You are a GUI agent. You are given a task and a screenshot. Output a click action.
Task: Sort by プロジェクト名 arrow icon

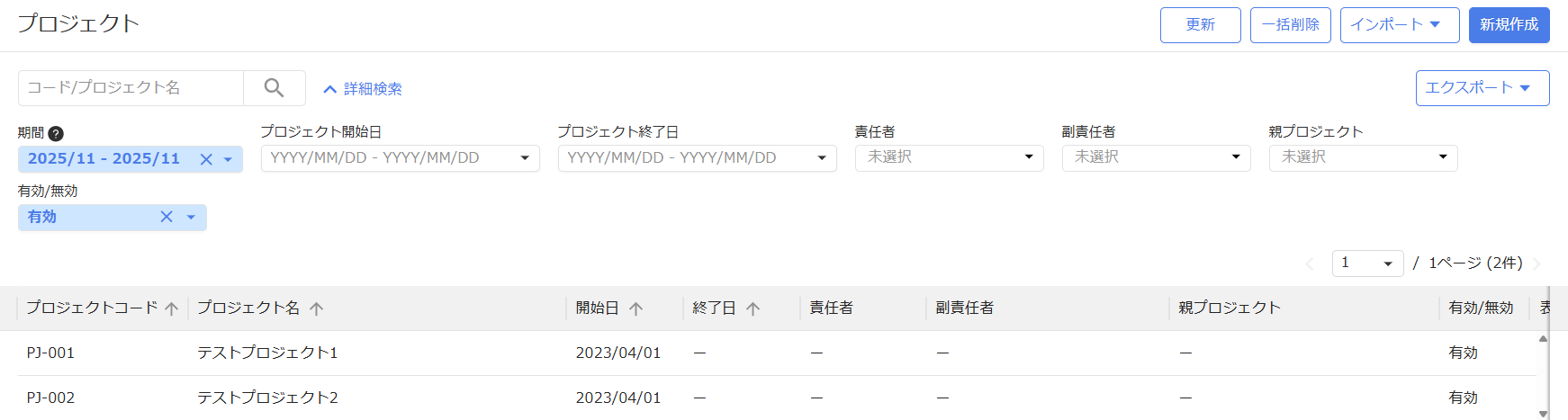pos(316,308)
